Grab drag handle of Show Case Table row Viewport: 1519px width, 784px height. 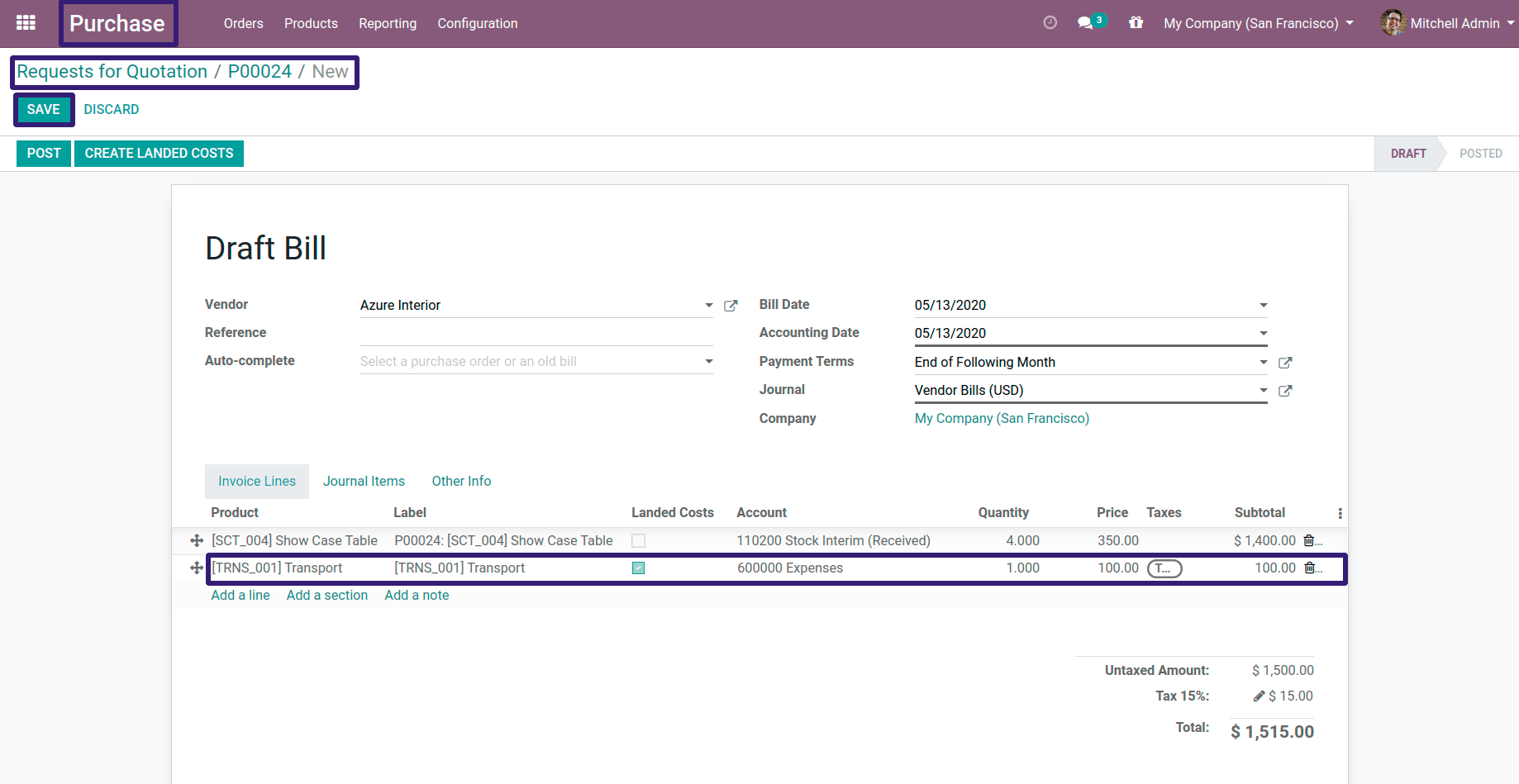point(197,540)
